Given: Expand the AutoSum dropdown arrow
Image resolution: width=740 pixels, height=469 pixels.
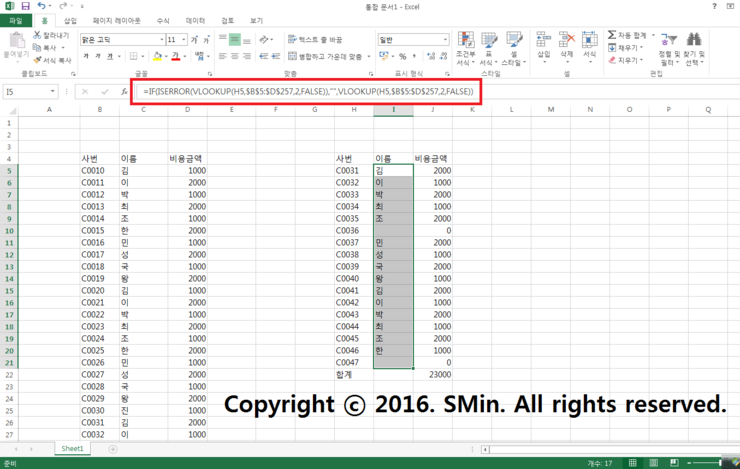Looking at the screenshot, I should coord(653,35).
